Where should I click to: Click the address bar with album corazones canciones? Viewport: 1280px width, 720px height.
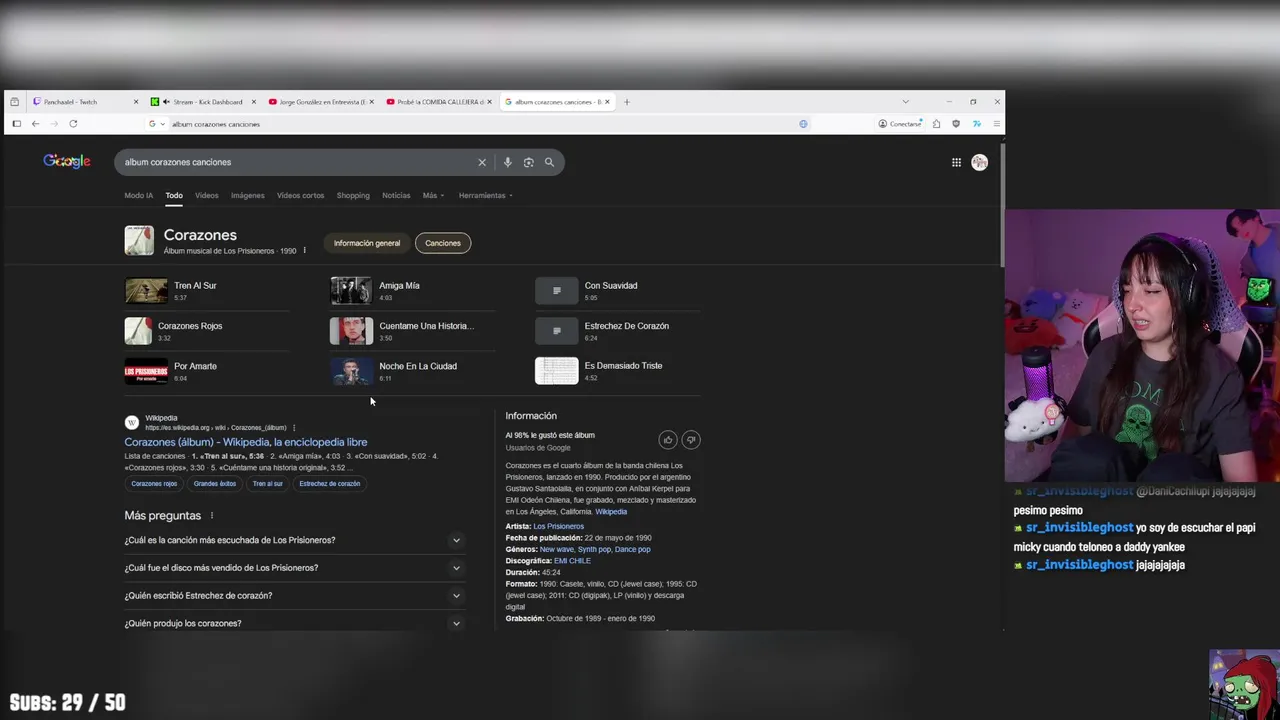(x=480, y=124)
